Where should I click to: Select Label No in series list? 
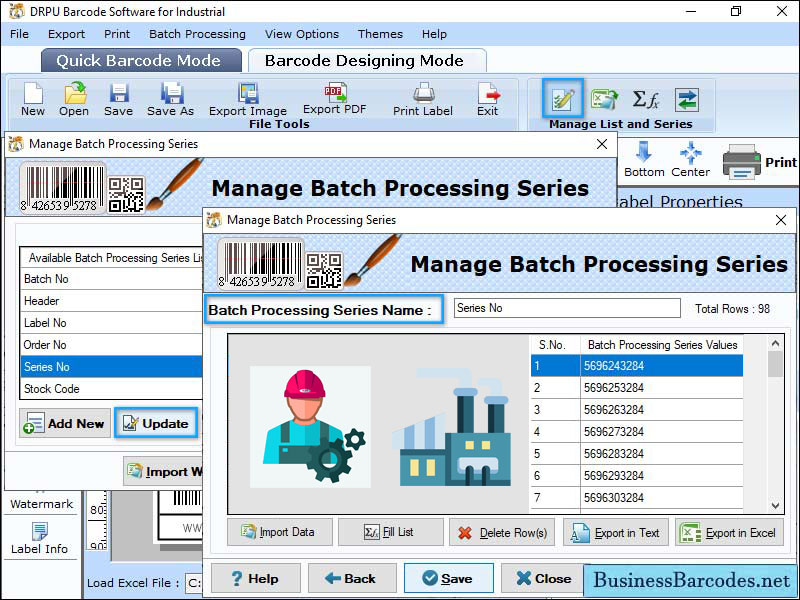(111, 323)
